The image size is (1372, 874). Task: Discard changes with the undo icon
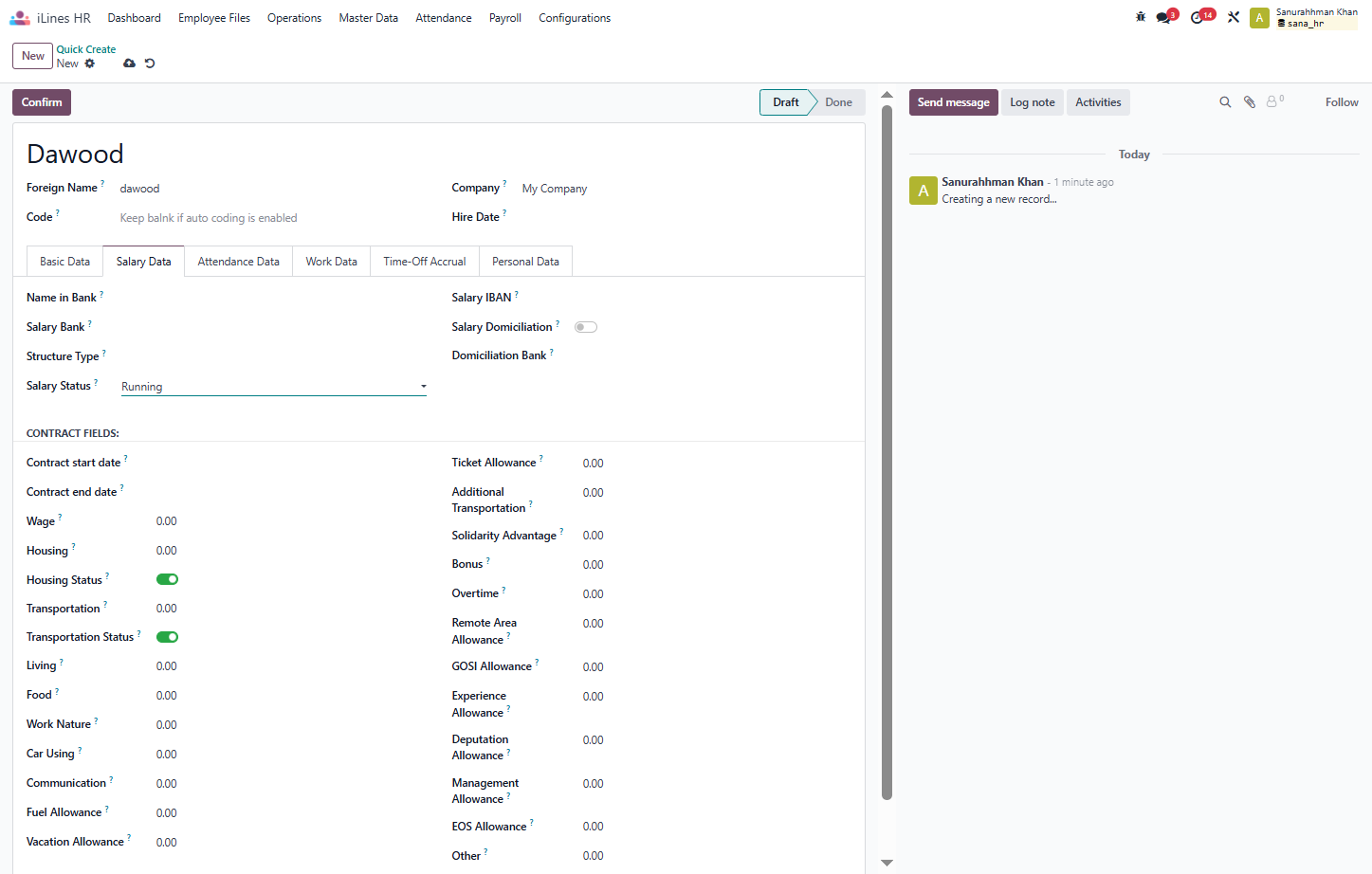(150, 64)
